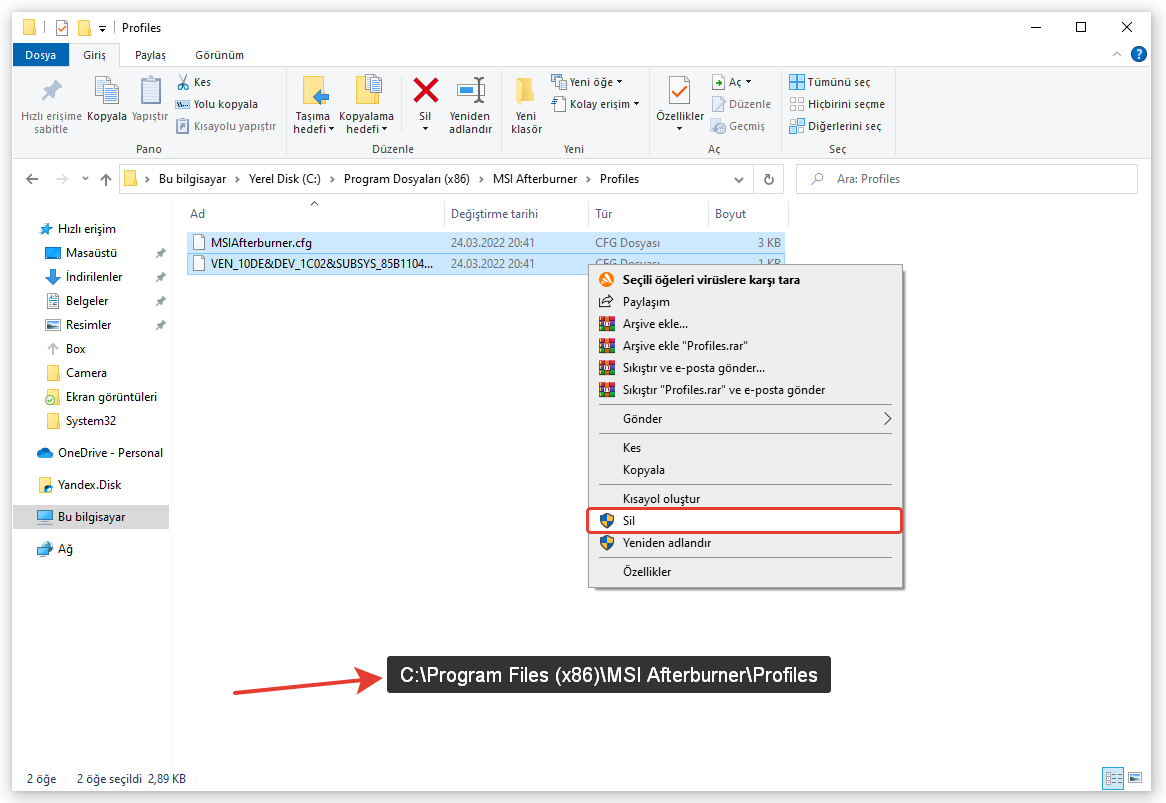Switch to large icons view toggle
Viewport: 1166px width, 803px height.
click(1135, 778)
